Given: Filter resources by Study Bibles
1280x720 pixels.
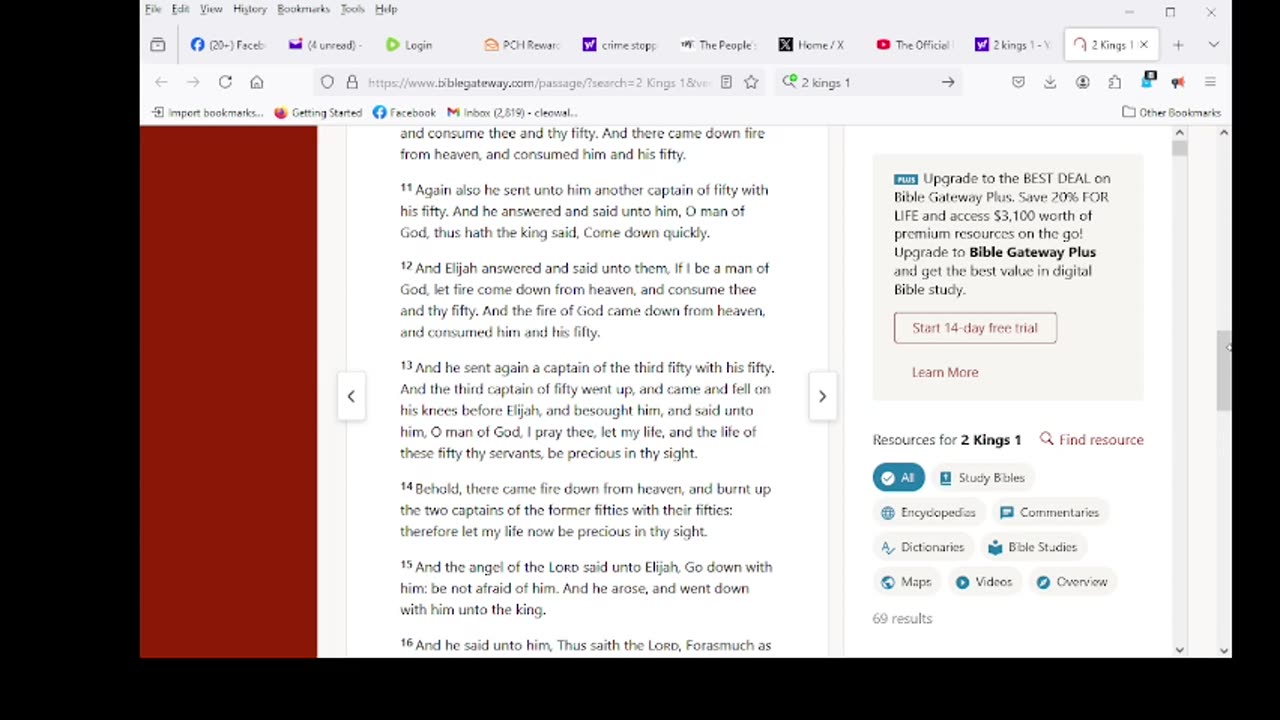Looking at the screenshot, I should pos(982,478).
